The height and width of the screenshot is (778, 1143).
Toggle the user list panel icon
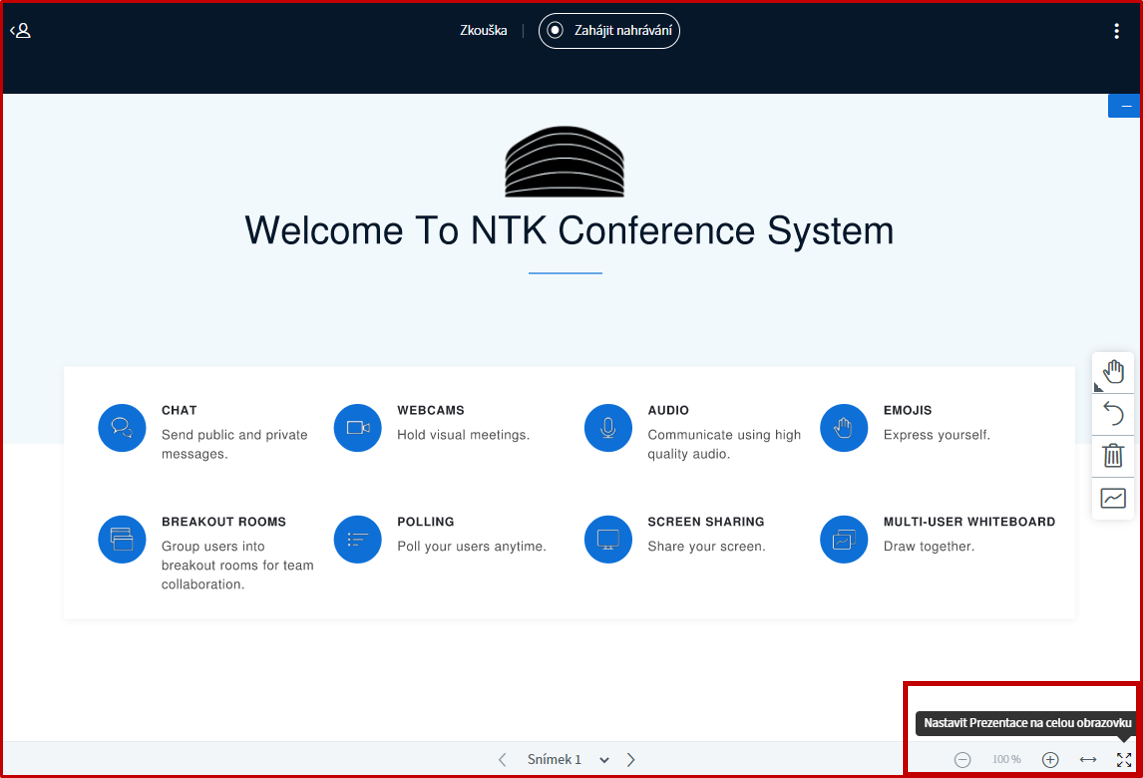(x=21, y=31)
